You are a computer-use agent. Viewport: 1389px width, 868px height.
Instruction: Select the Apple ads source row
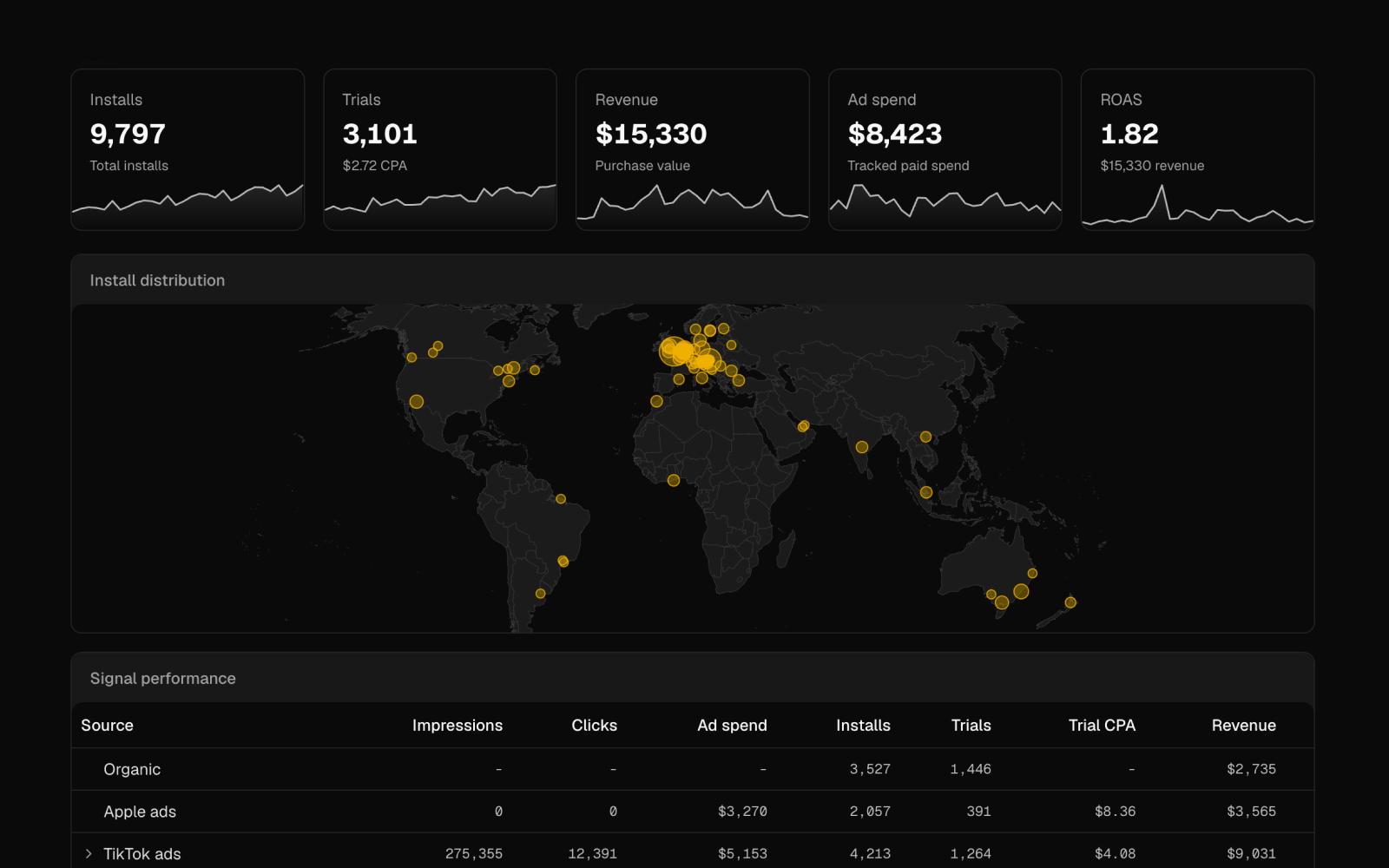693,812
